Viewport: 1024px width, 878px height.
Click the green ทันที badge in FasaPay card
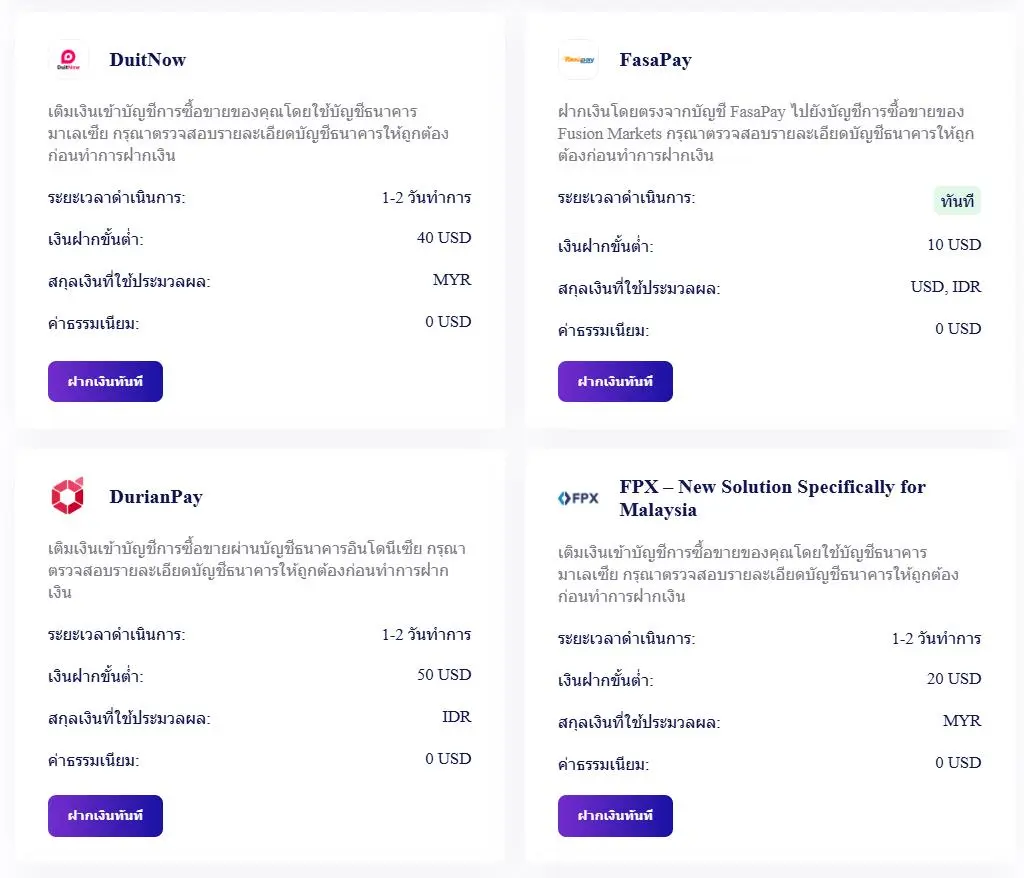click(x=957, y=201)
